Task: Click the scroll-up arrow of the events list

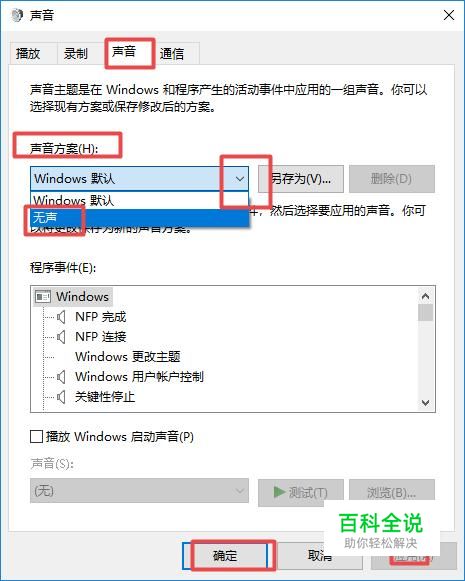Action: click(425, 296)
